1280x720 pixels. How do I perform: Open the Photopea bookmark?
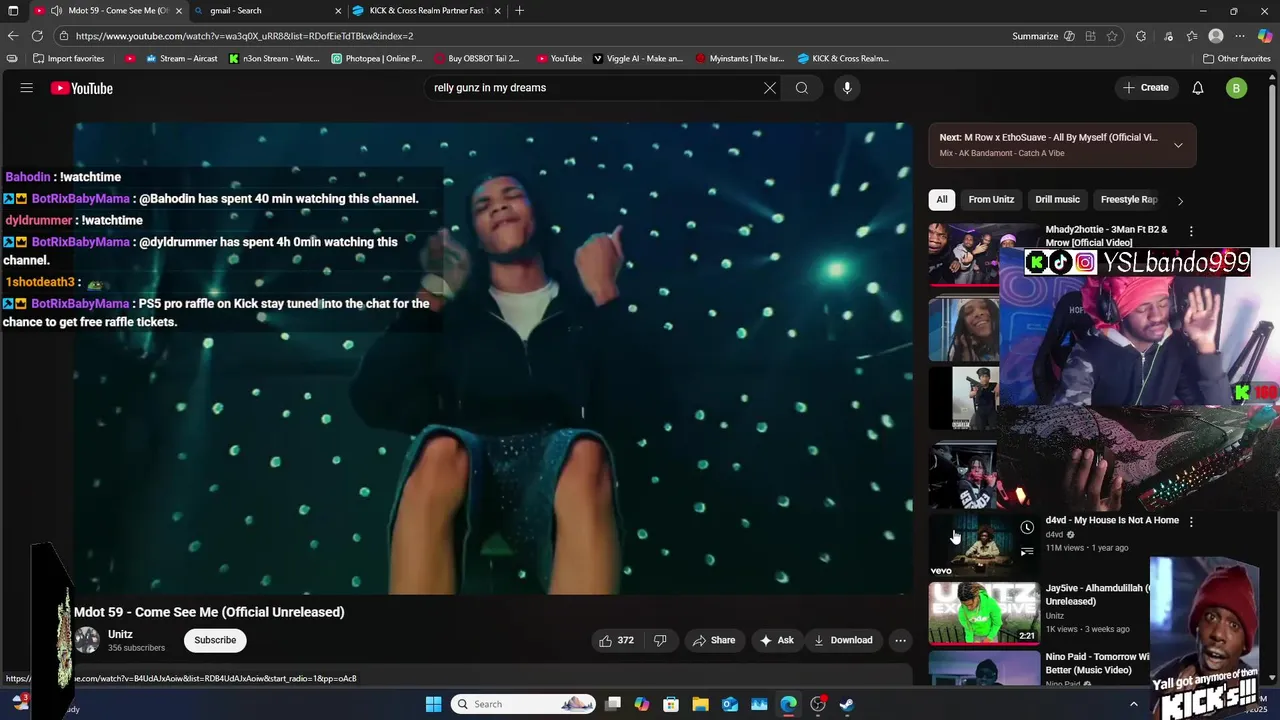pos(376,58)
